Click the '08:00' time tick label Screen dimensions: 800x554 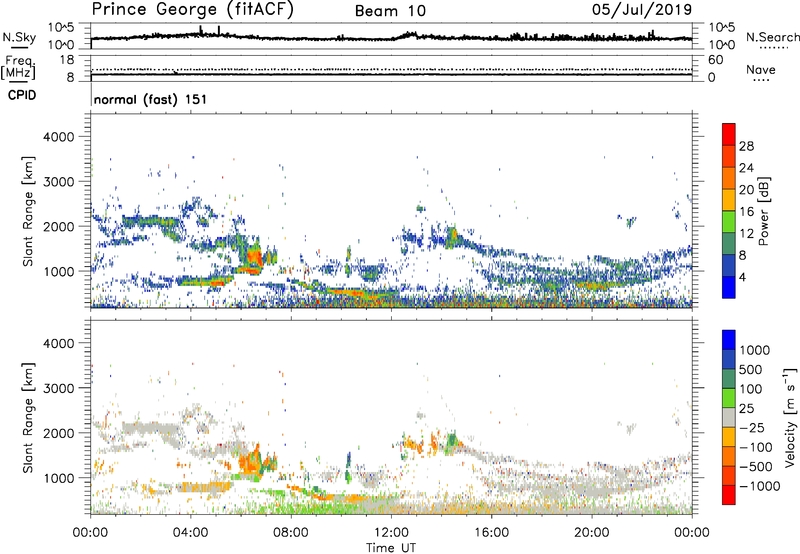tap(291, 533)
